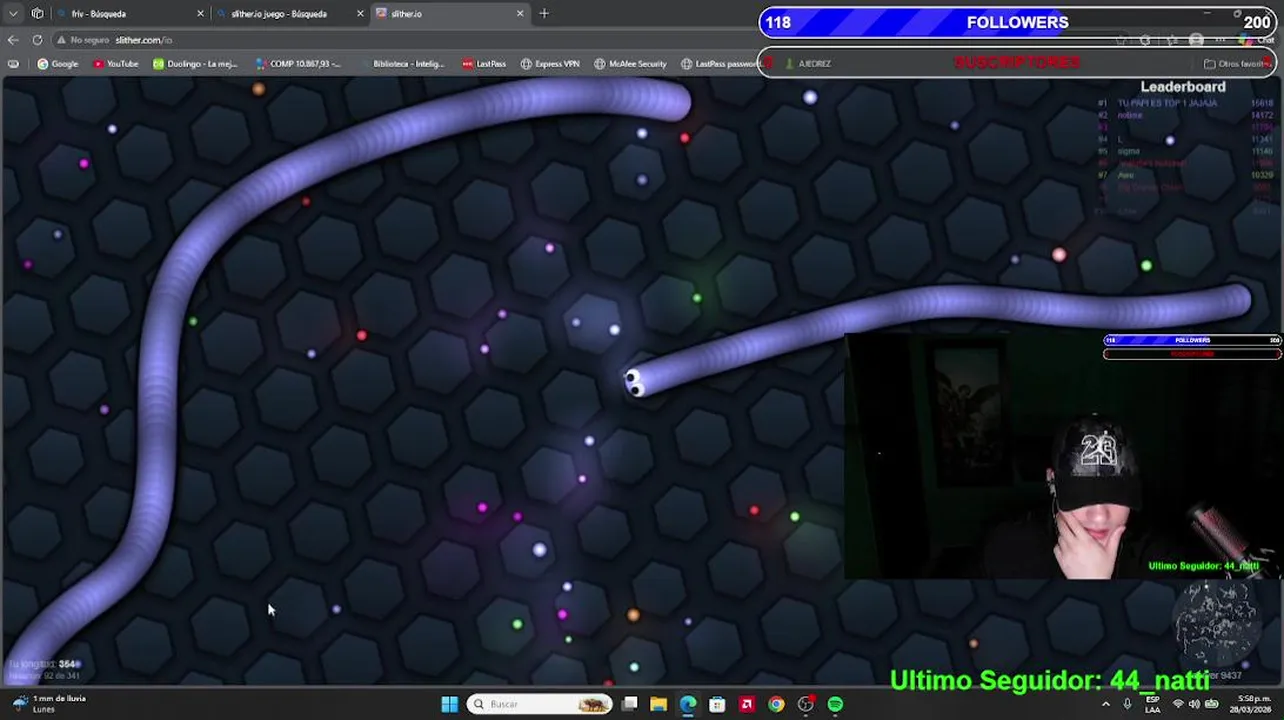Show hidden system tray icons
The image size is (1284, 720).
click(1106, 704)
